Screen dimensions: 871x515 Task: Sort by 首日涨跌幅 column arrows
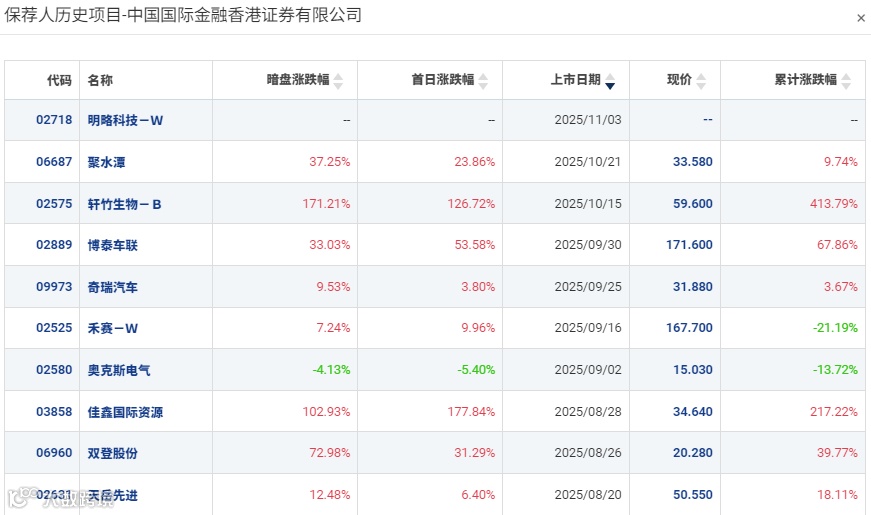[483, 81]
